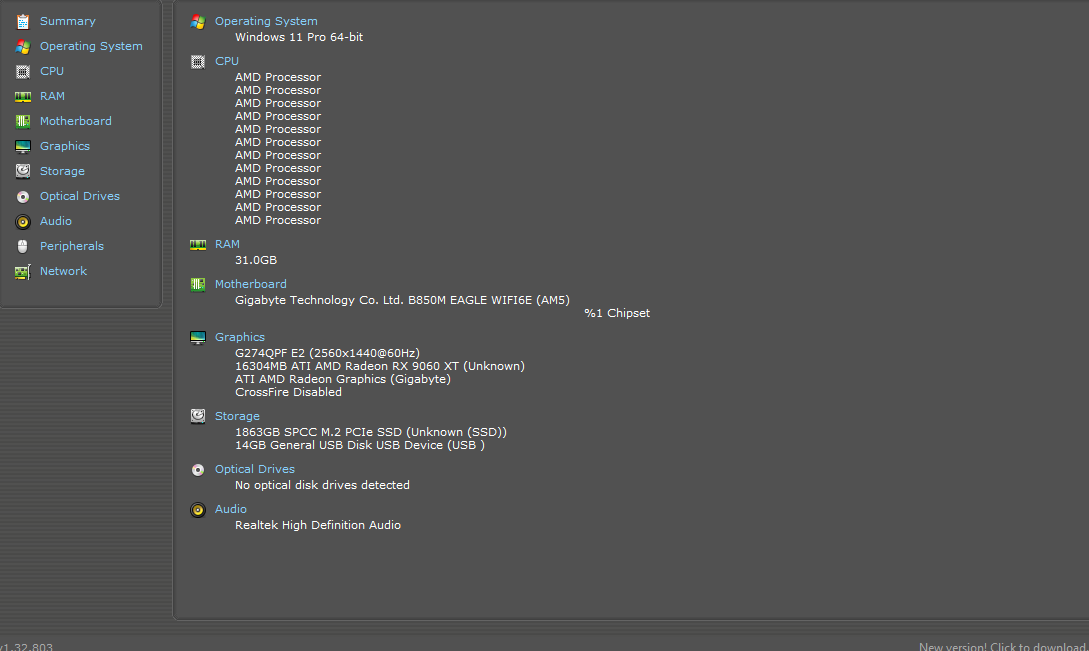Click the Windows flag icon beside Operating System heading
Viewport: 1089px width, 651px height.
[198, 22]
